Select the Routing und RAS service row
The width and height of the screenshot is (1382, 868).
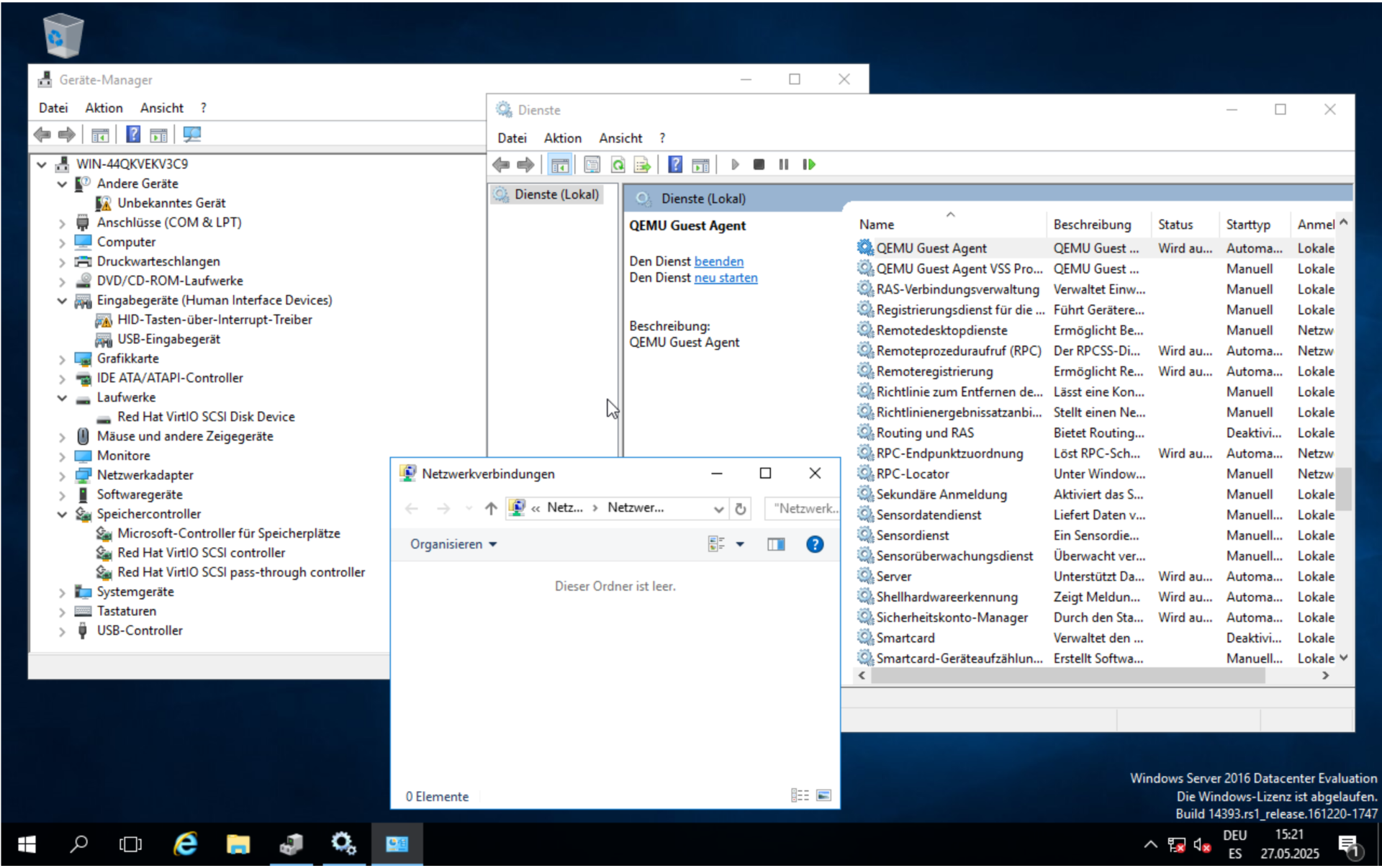pyautogui.click(x=924, y=433)
